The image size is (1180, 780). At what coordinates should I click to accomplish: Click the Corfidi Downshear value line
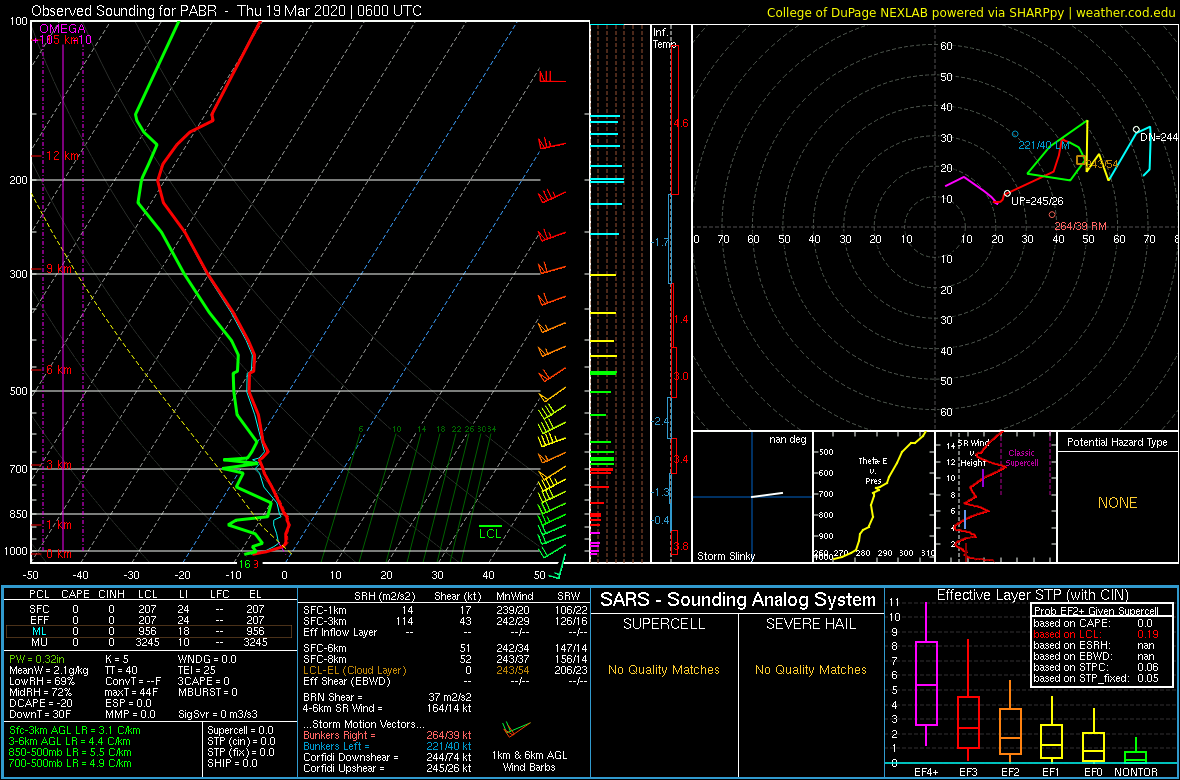click(388, 757)
